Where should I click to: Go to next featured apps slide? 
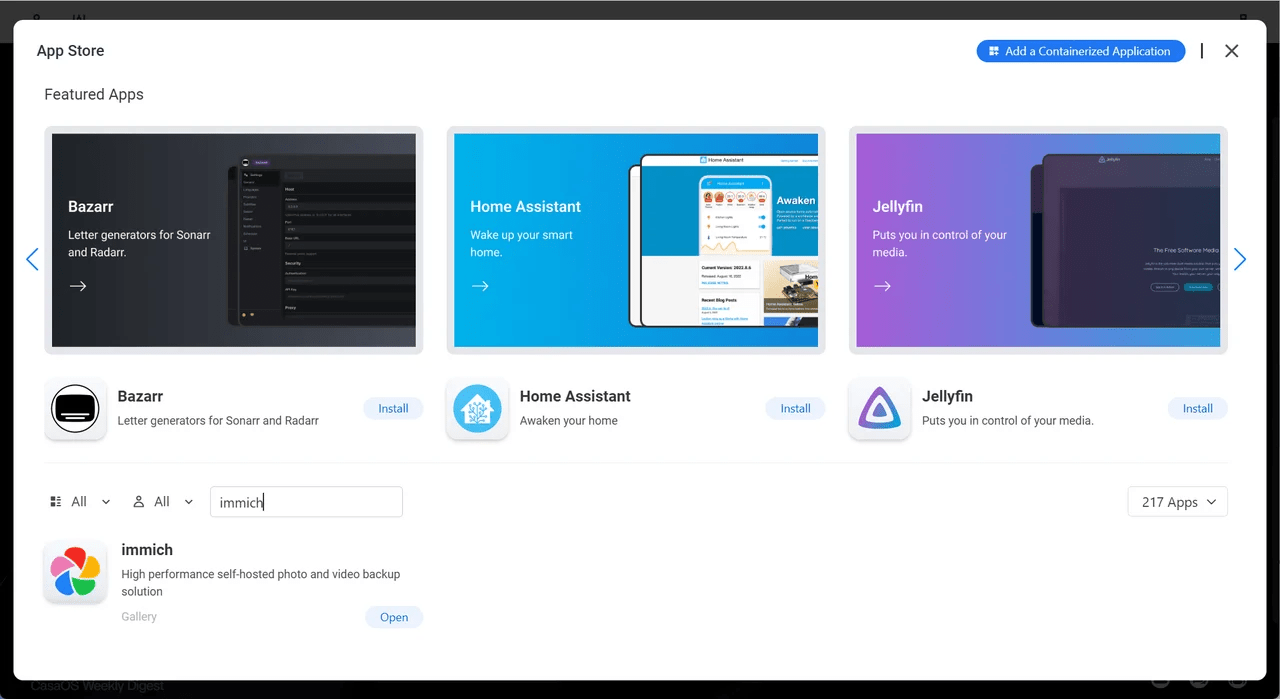[1240, 260]
